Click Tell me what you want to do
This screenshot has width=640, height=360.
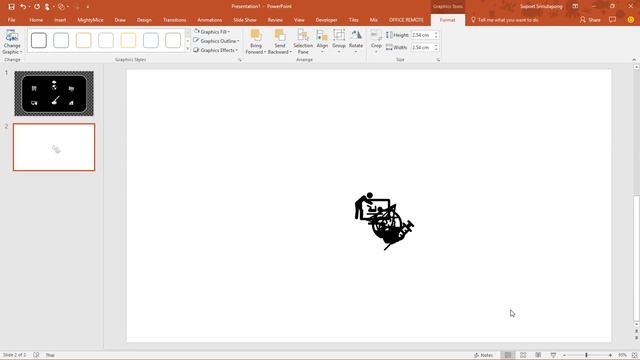pos(504,20)
